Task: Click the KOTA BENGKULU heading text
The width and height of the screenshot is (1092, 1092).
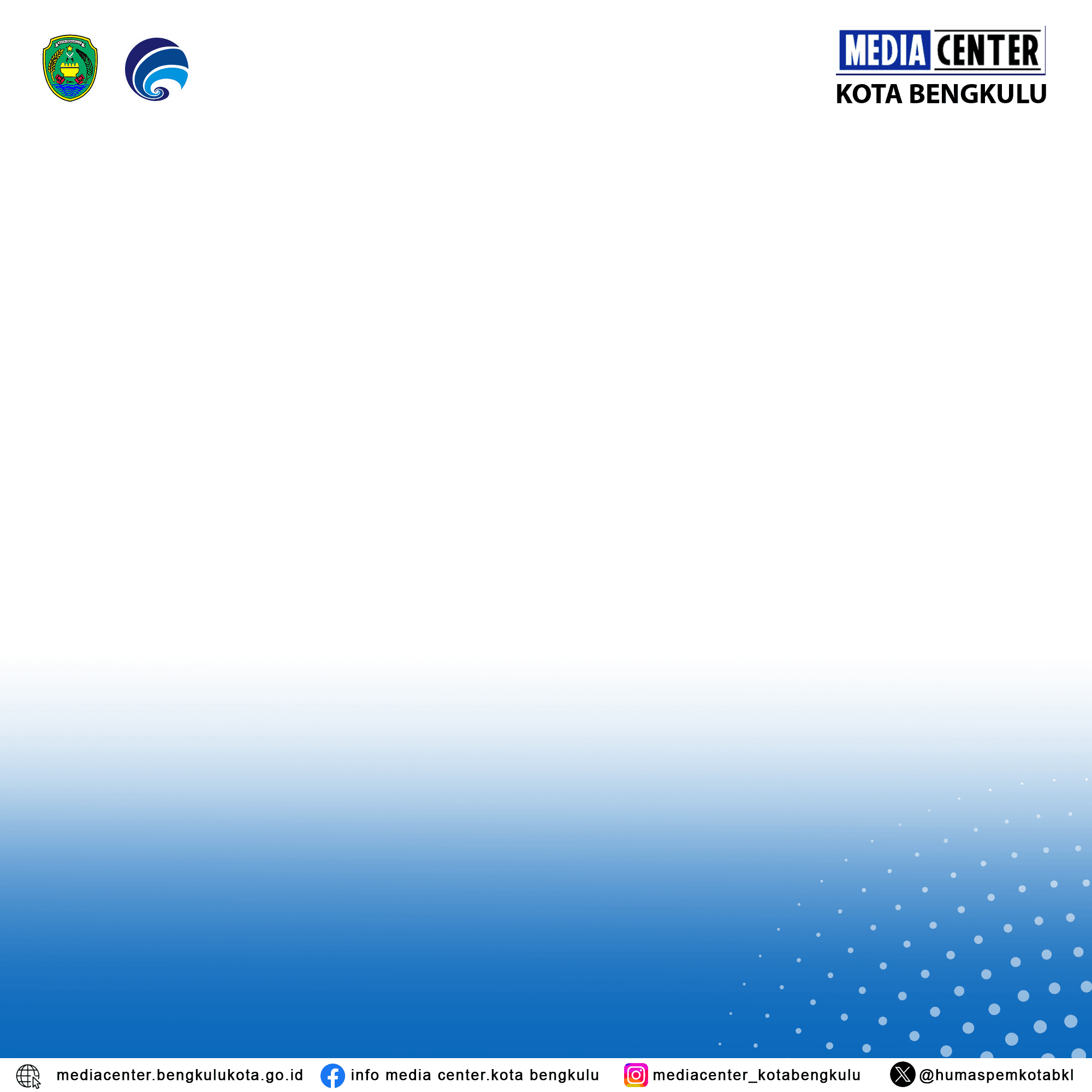Action: pos(941,94)
